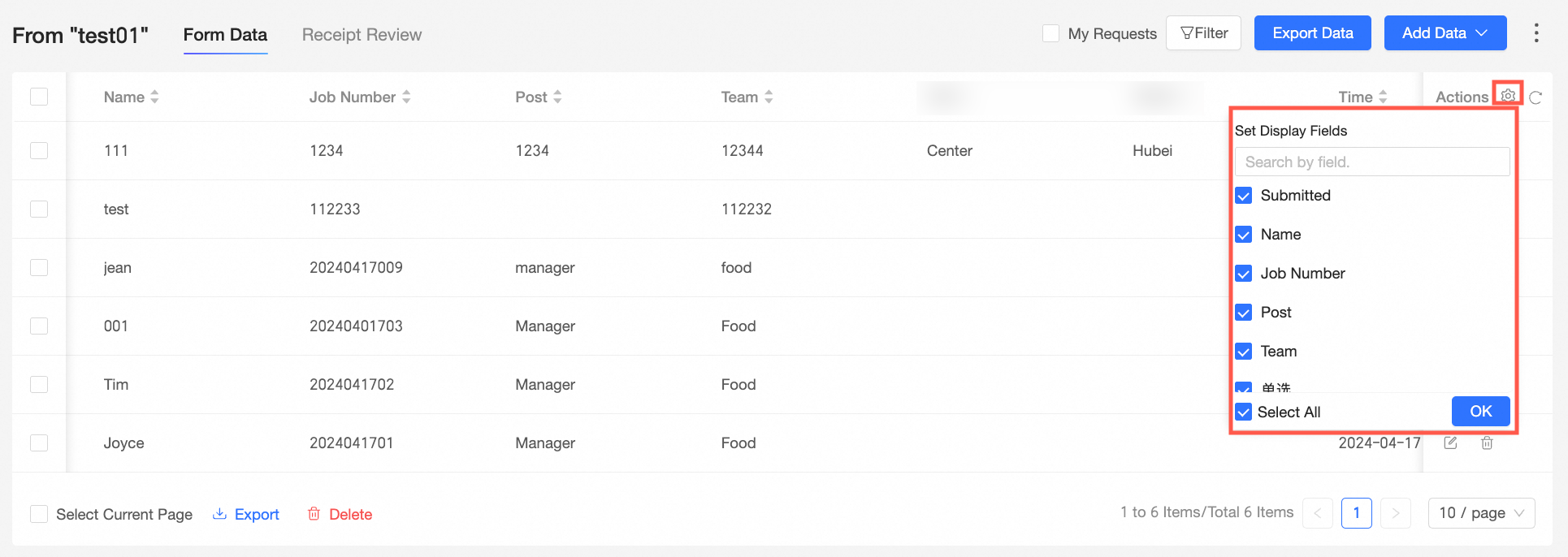Select the row for Tim

pos(39,384)
